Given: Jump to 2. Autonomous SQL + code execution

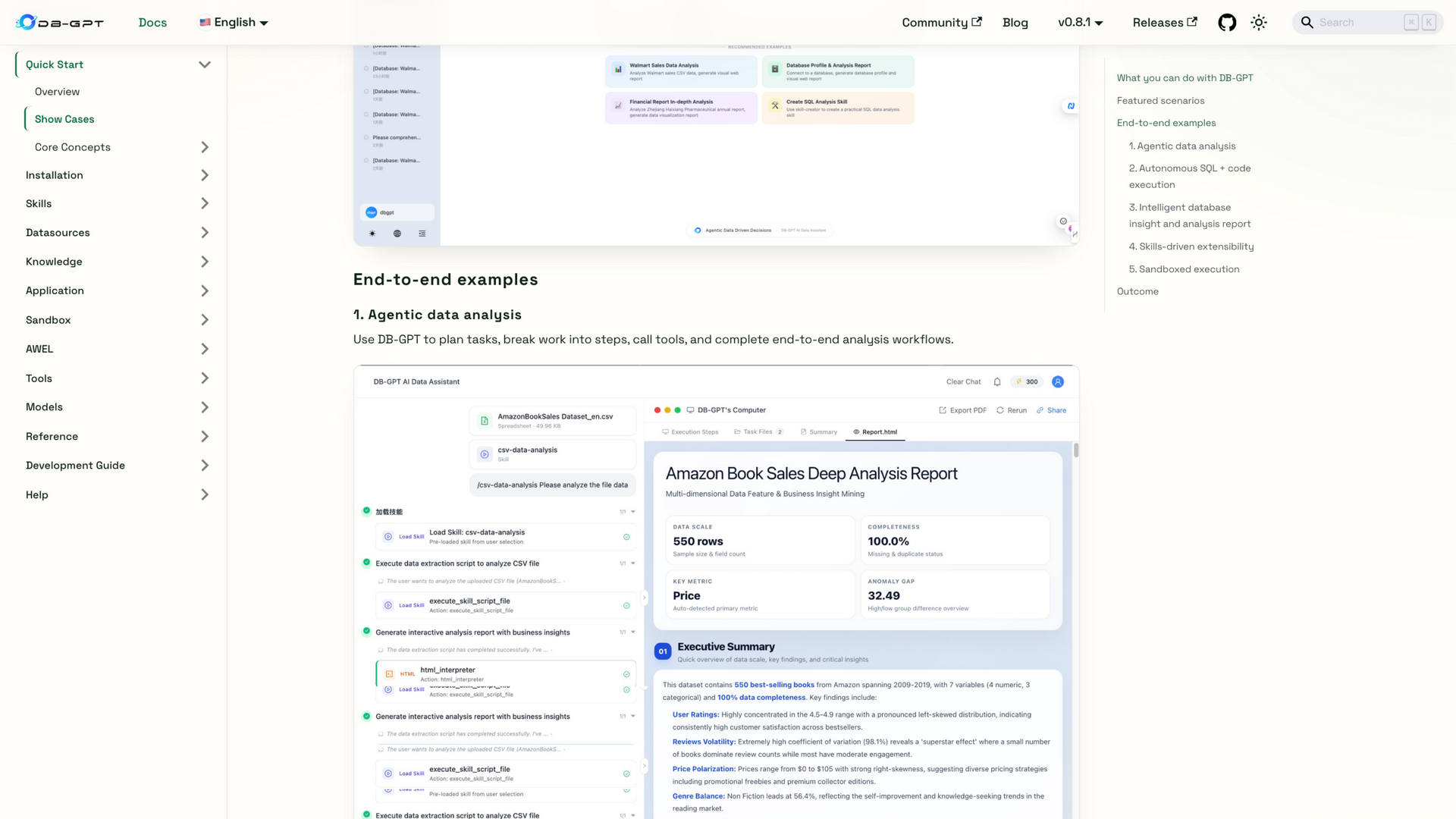Looking at the screenshot, I should pos(1190,177).
